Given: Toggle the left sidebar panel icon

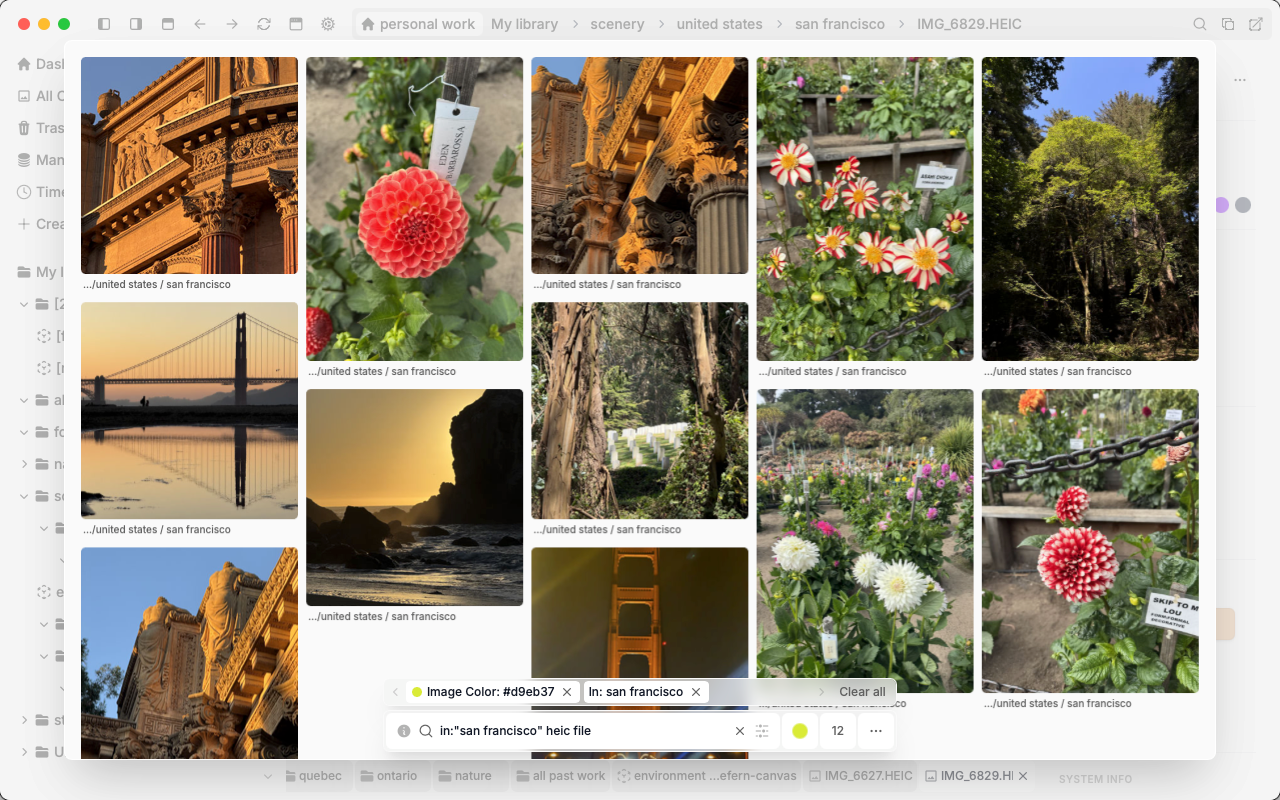Looking at the screenshot, I should (x=104, y=23).
